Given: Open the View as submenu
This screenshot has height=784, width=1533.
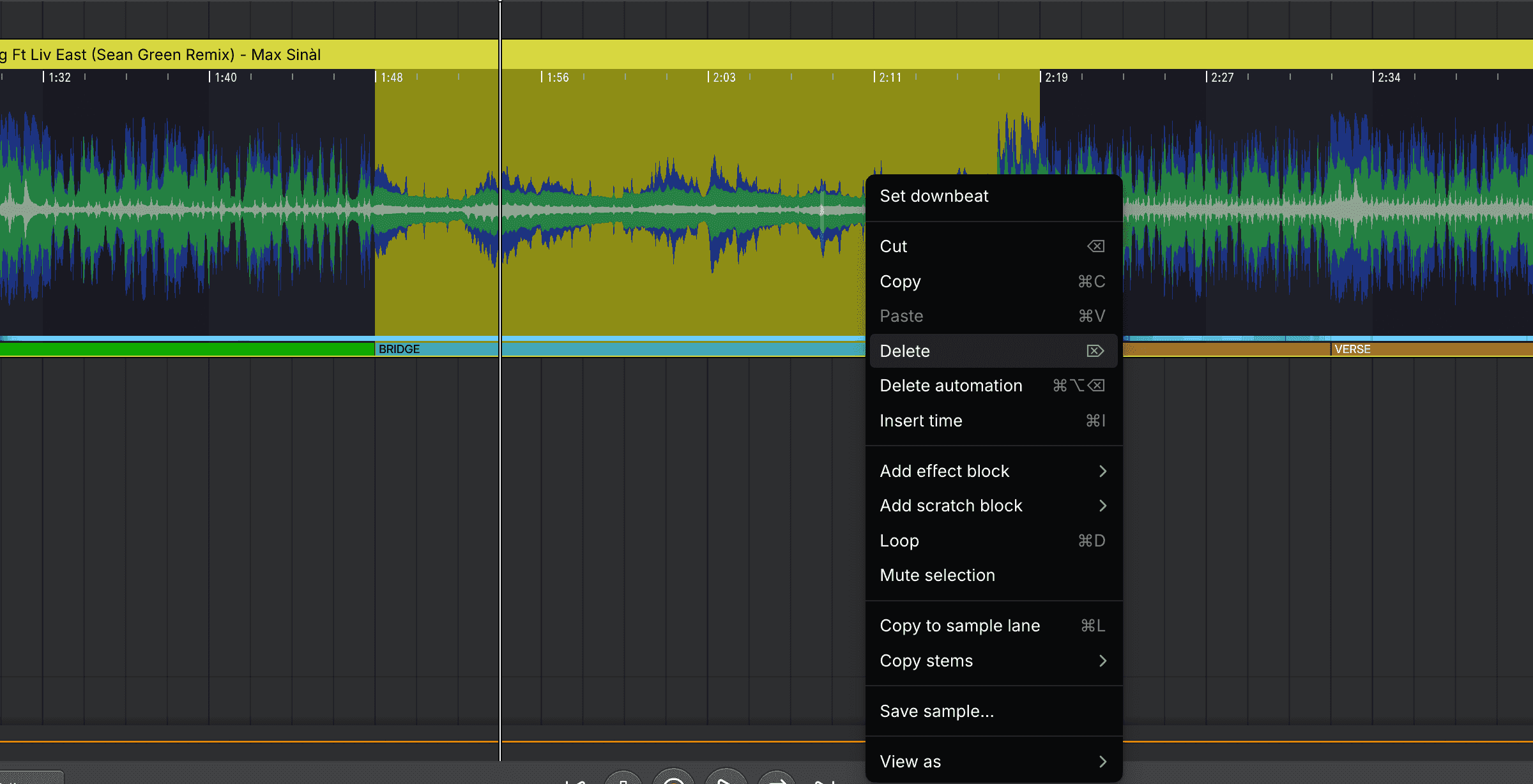Looking at the screenshot, I should [993, 762].
